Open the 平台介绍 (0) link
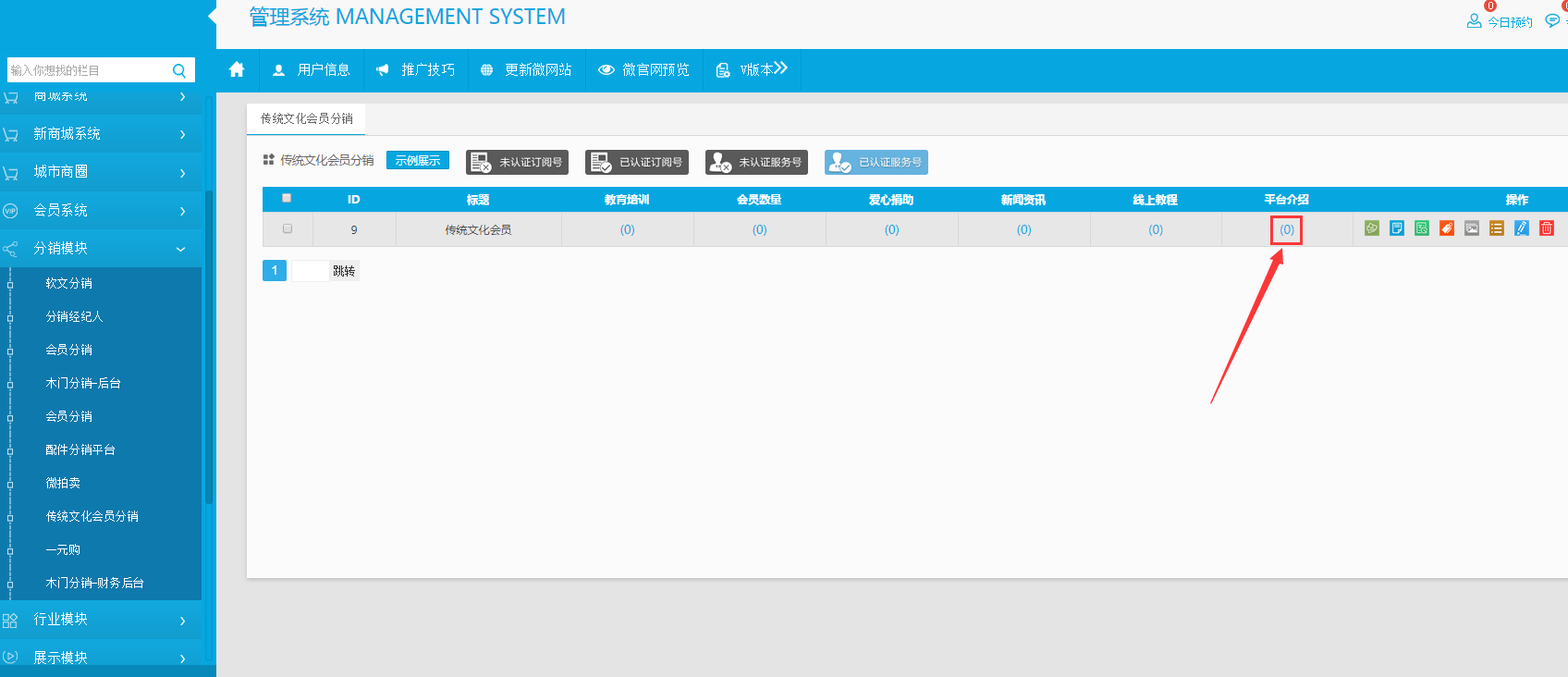The height and width of the screenshot is (677, 1568). pos(1287,229)
